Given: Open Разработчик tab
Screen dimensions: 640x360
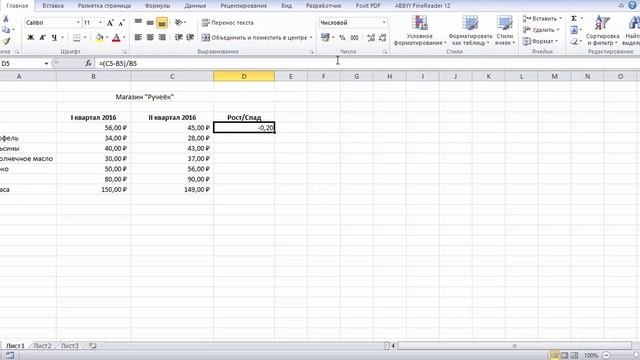Looking at the screenshot, I should 323,6.
